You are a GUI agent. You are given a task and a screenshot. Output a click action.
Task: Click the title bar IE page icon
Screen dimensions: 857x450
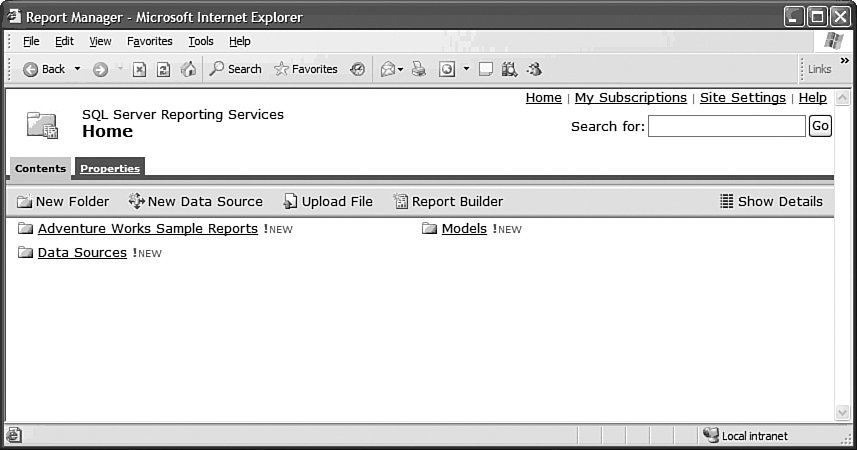click(14, 16)
